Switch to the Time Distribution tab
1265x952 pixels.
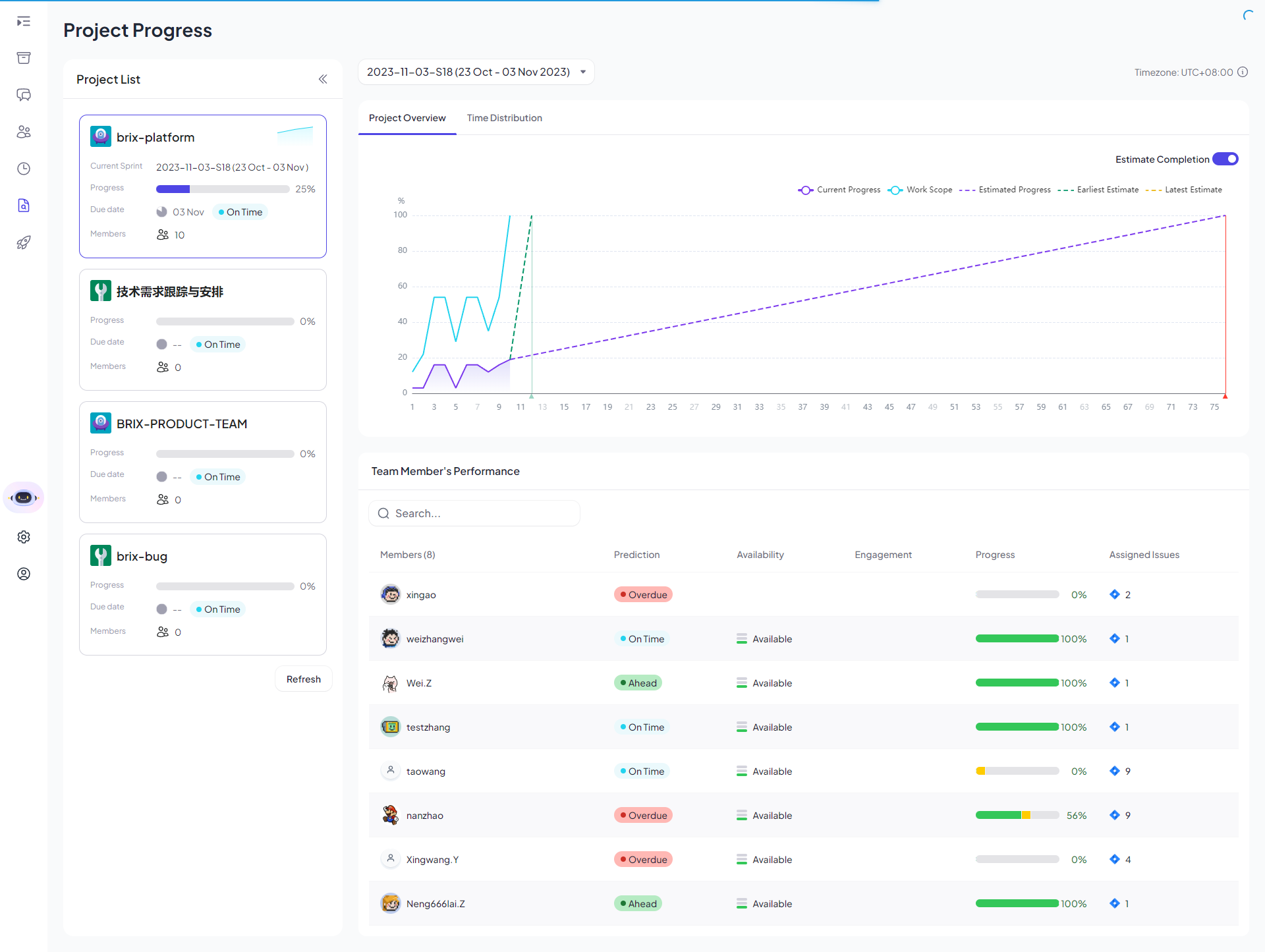tap(505, 118)
